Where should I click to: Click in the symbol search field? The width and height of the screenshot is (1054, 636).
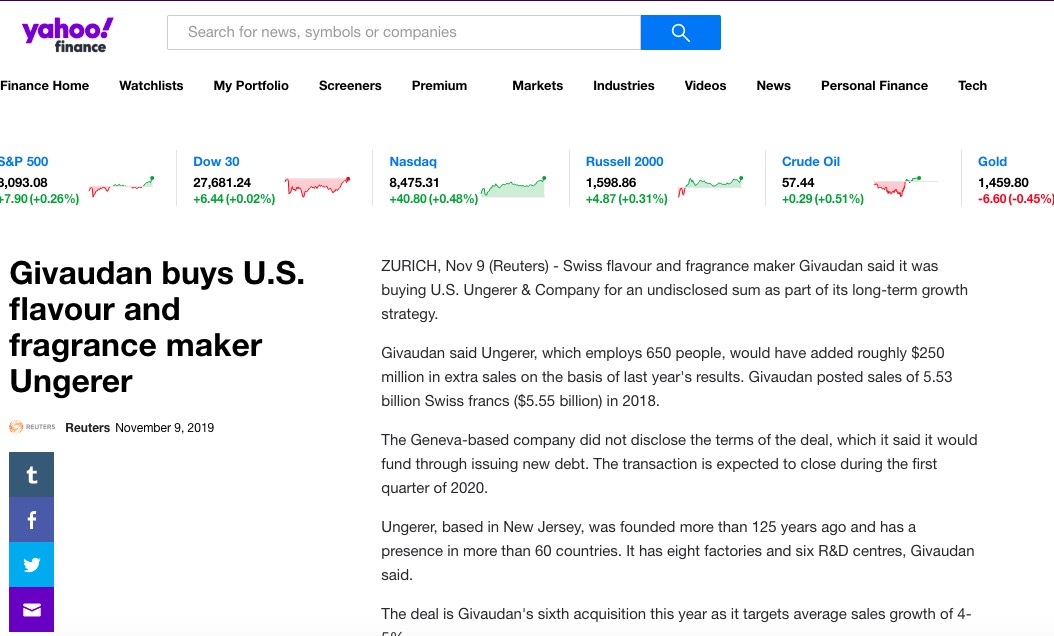coord(403,32)
